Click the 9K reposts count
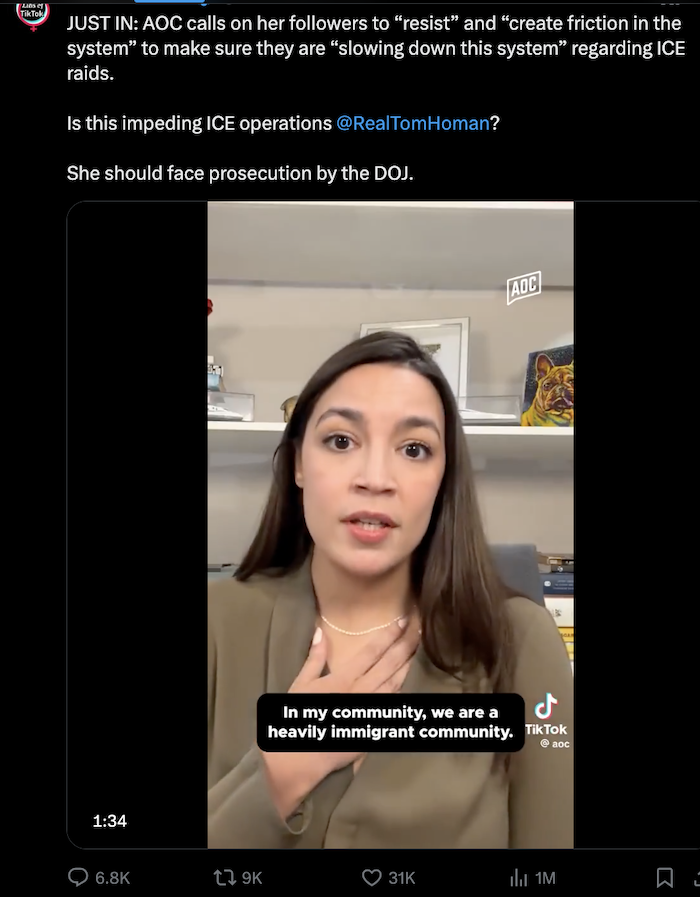 (x=252, y=878)
